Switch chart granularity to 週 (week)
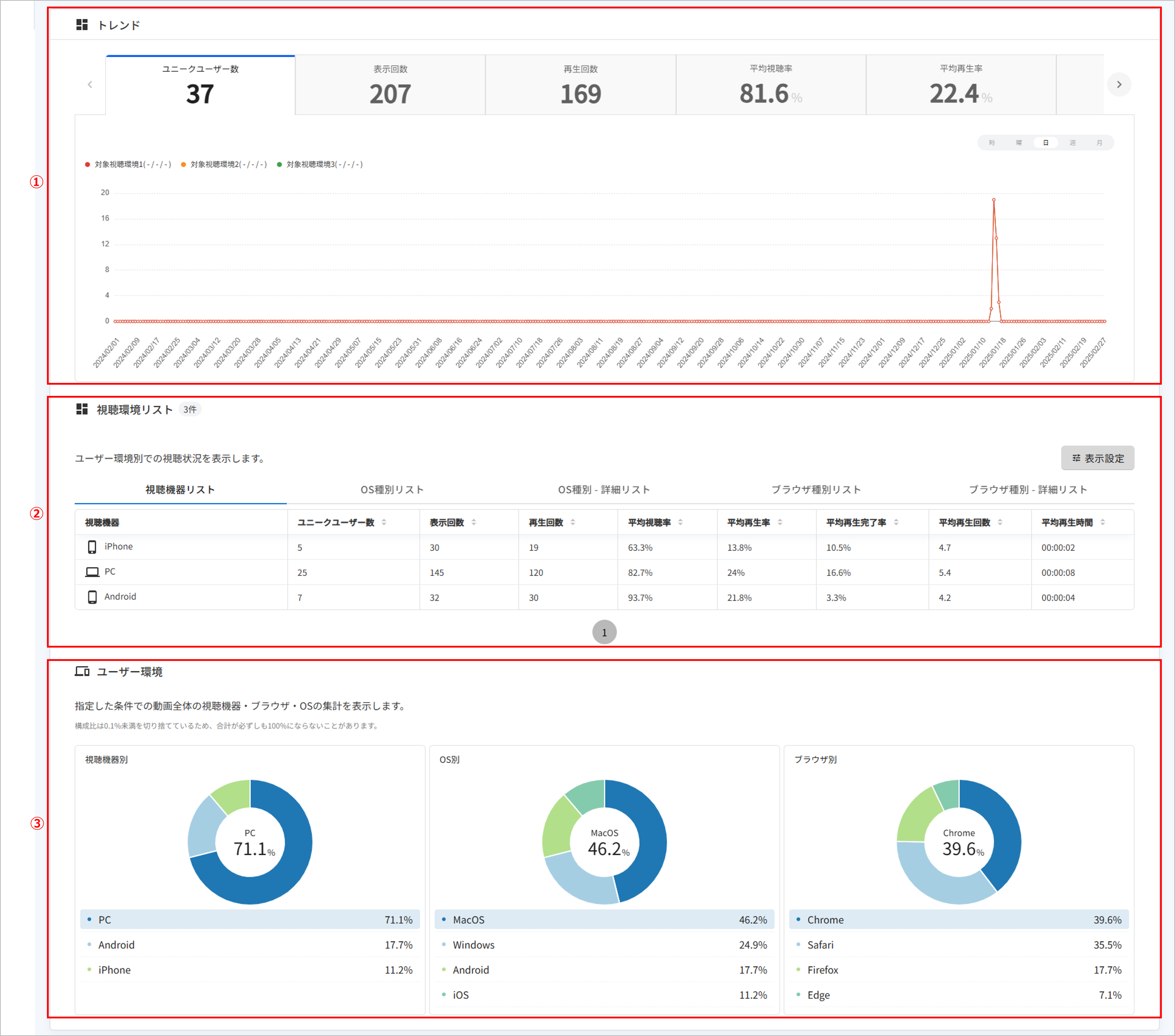Image resolution: width=1175 pixels, height=1036 pixels. [1073, 143]
